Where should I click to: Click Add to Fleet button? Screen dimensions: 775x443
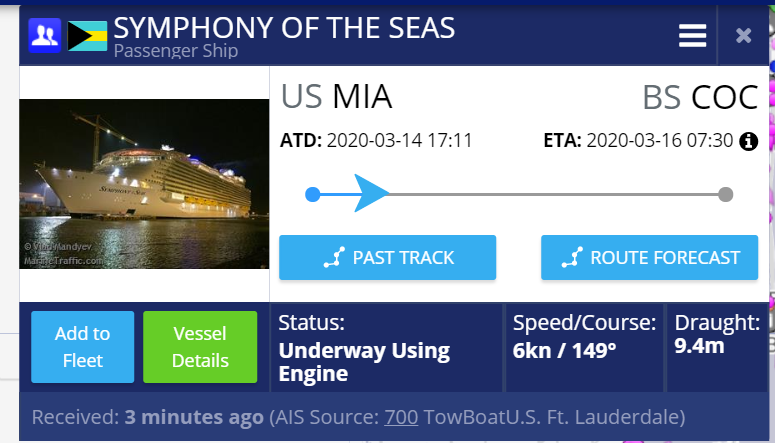83,347
